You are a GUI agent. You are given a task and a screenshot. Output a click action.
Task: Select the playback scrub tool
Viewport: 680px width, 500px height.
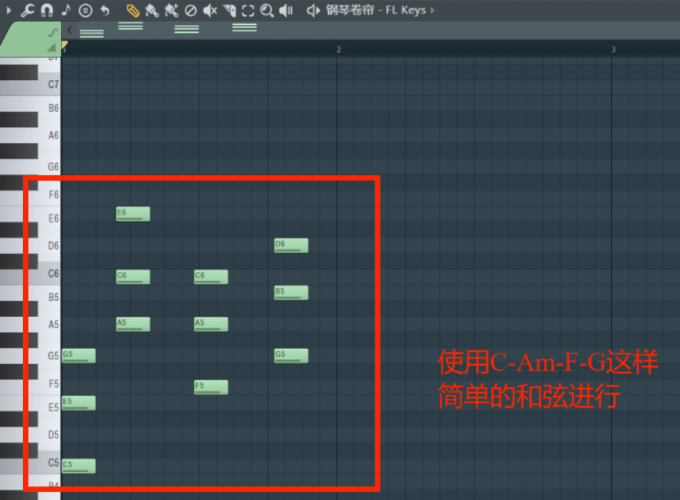[286, 10]
